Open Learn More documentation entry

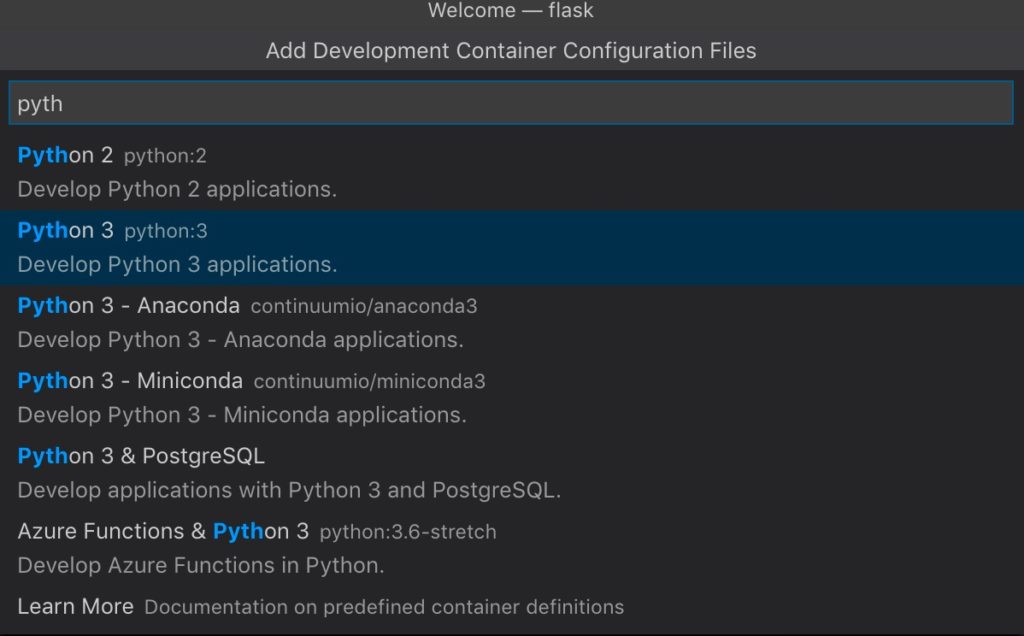coord(512,607)
